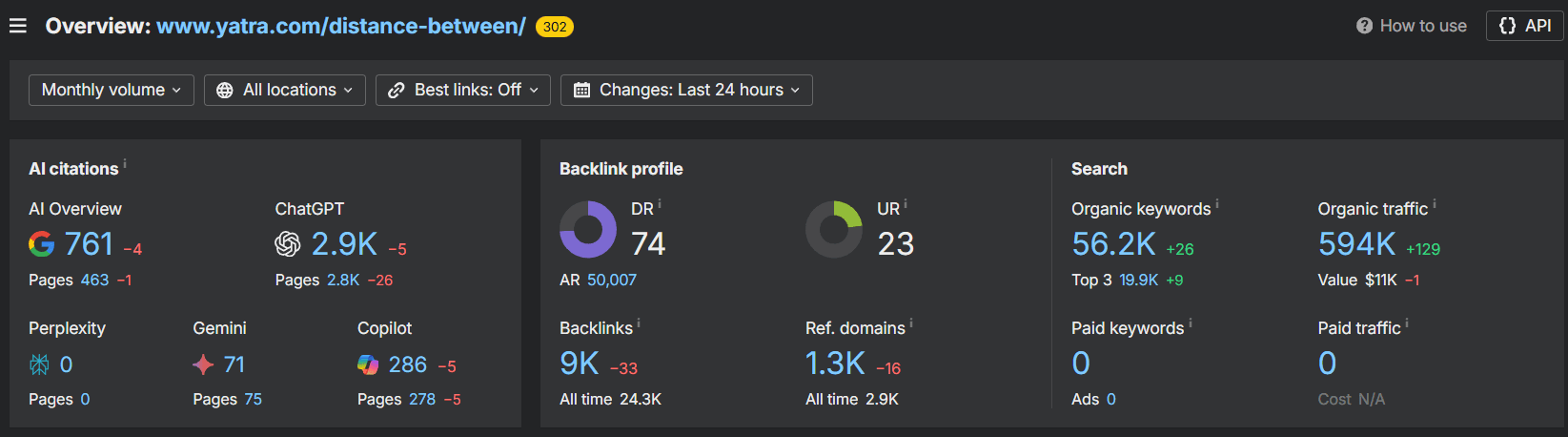Open the Changes: Last 24 hours dropdown
Image resolution: width=1568 pixels, height=437 pixels.
point(686,90)
